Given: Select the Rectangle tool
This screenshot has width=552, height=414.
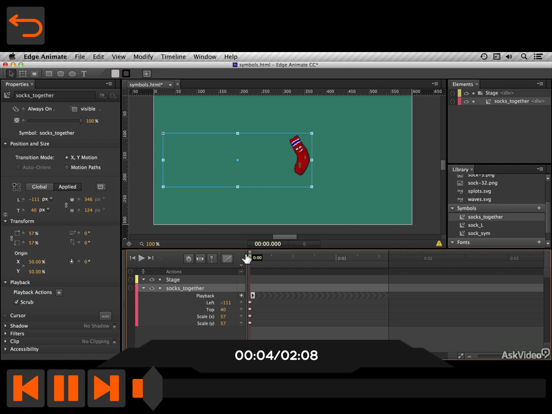Looking at the screenshot, I should 49,74.
